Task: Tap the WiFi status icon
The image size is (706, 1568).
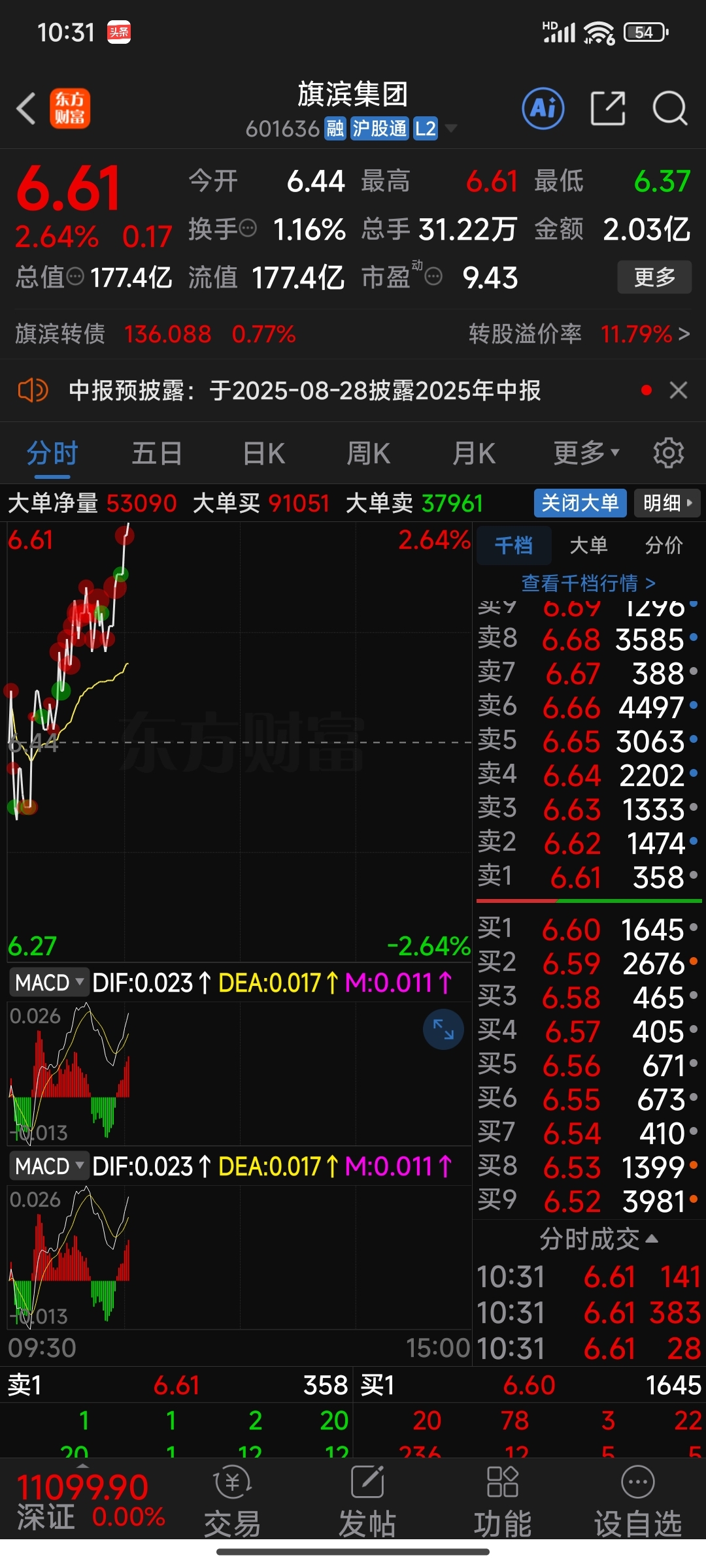Action: [598, 33]
